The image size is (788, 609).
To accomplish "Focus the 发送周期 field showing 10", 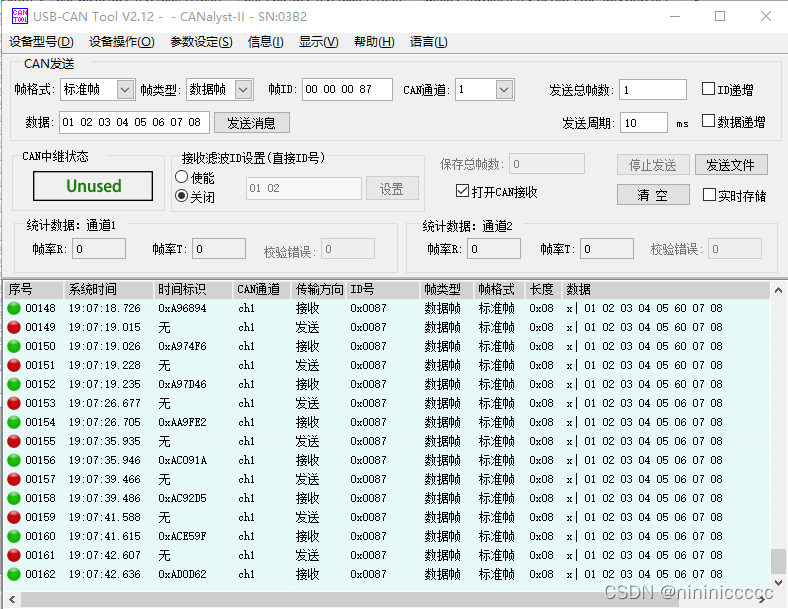I will 644,123.
